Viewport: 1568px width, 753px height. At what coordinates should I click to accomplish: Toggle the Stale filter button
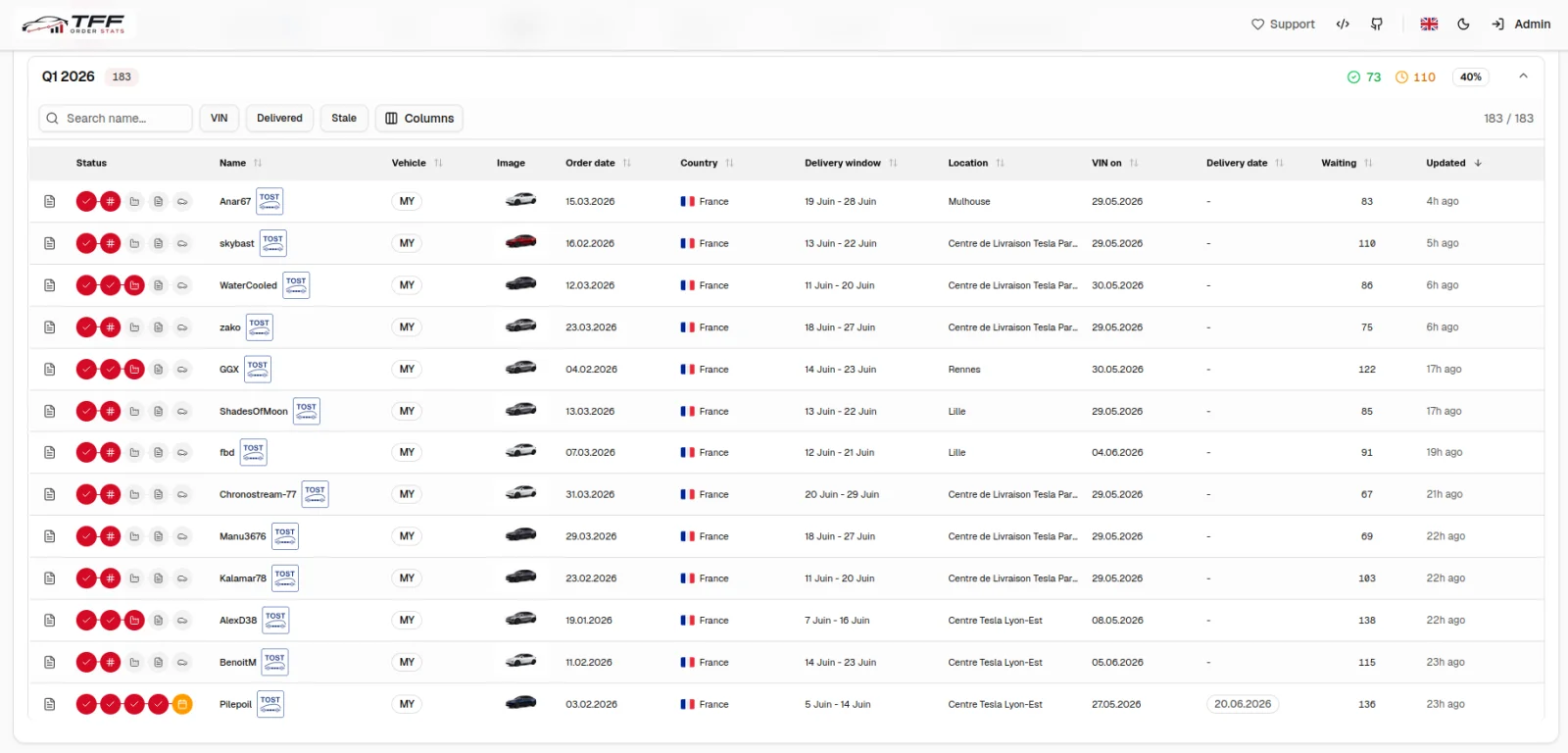tap(344, 119)
